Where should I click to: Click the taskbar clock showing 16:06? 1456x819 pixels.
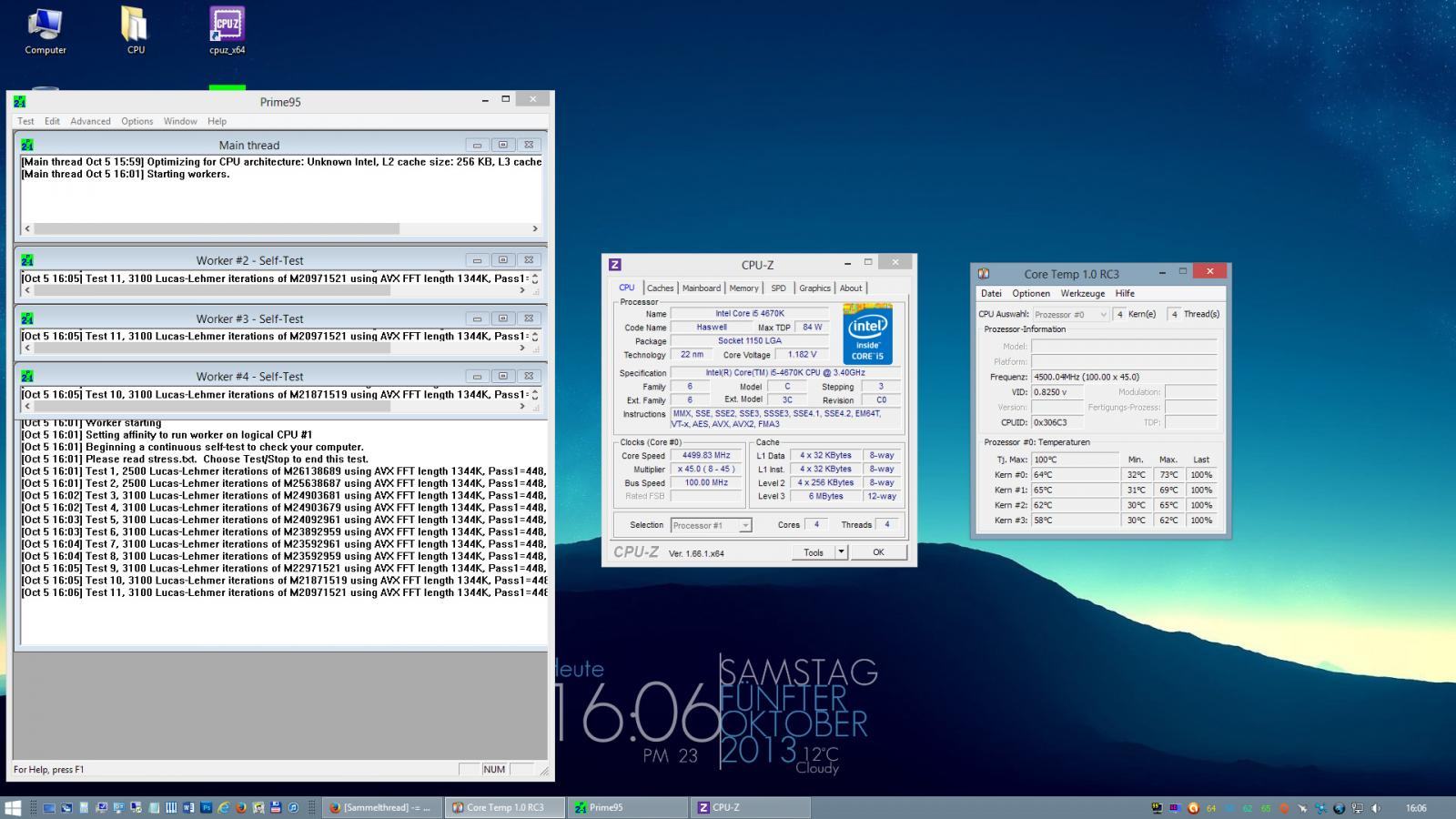click(1416, 807)
